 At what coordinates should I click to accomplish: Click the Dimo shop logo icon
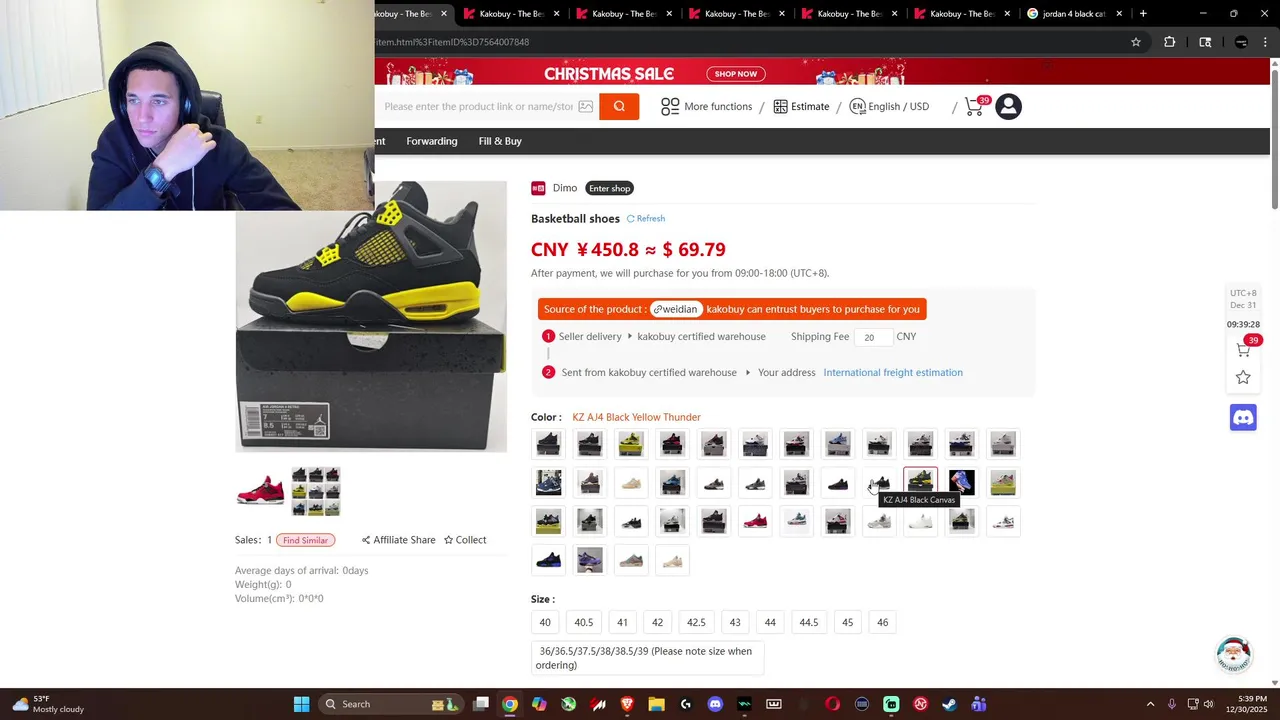538,188
